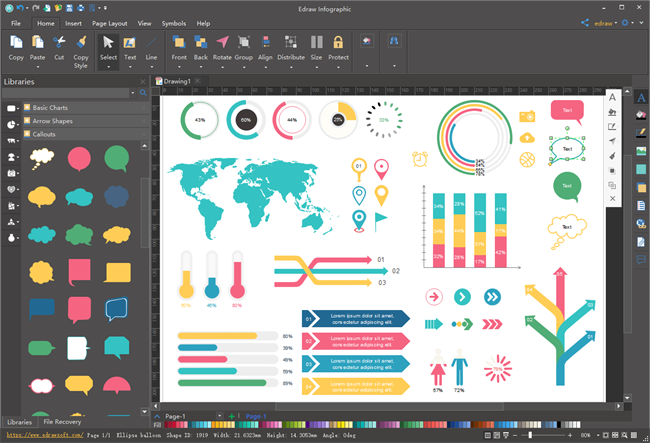Viewport: 650px width, 443px height.
Task: Open the Comment bubble panel in the right sidebar
Action: (641, 260)
